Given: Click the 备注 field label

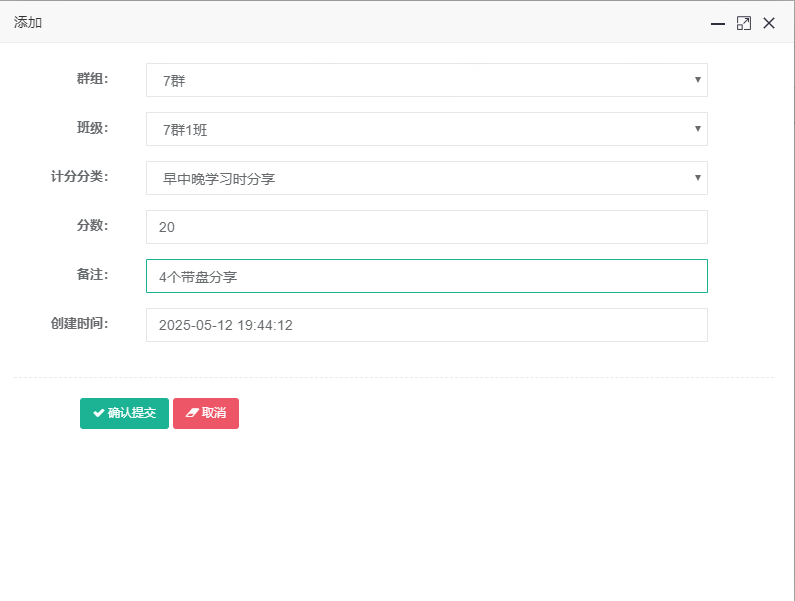Looking at the screenshot, I should coord(92,274).
